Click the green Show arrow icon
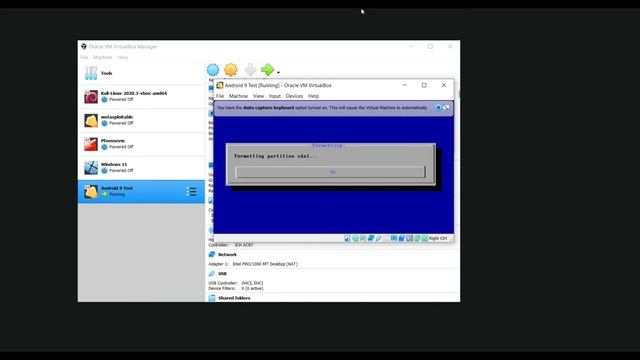The image size is (640, 360). coord(268,70)
